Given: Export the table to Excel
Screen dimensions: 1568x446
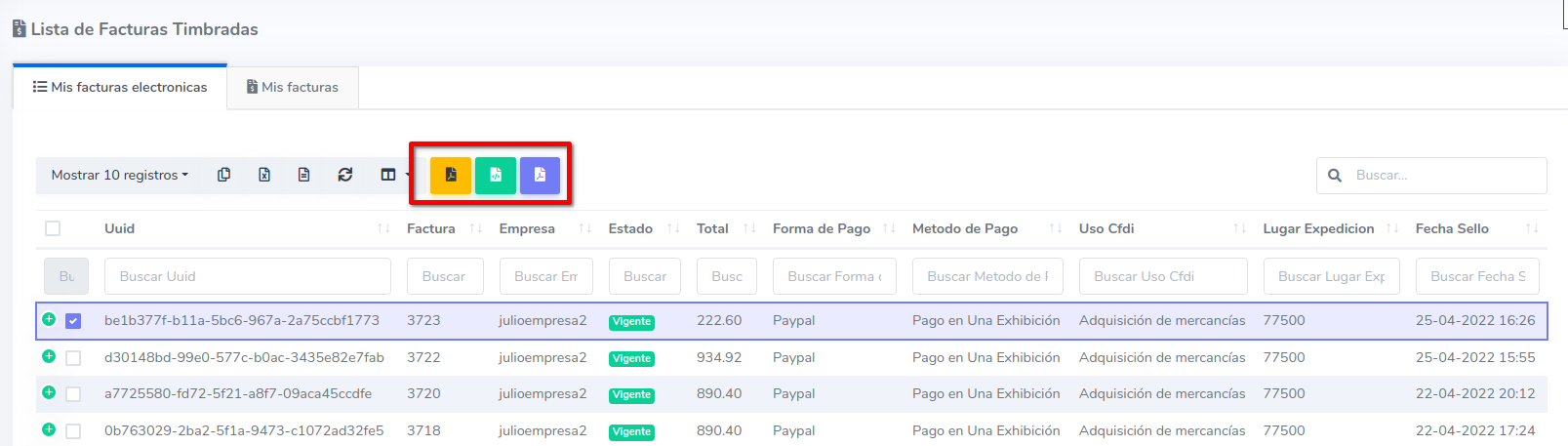Looking at the screenshot, I should (x=264, y=175).
